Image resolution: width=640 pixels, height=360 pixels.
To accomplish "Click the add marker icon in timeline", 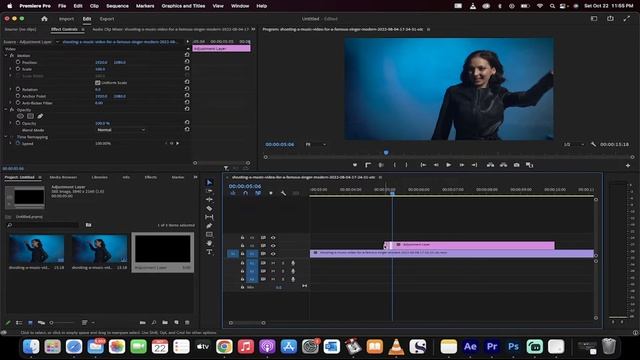I will point(271,193).
